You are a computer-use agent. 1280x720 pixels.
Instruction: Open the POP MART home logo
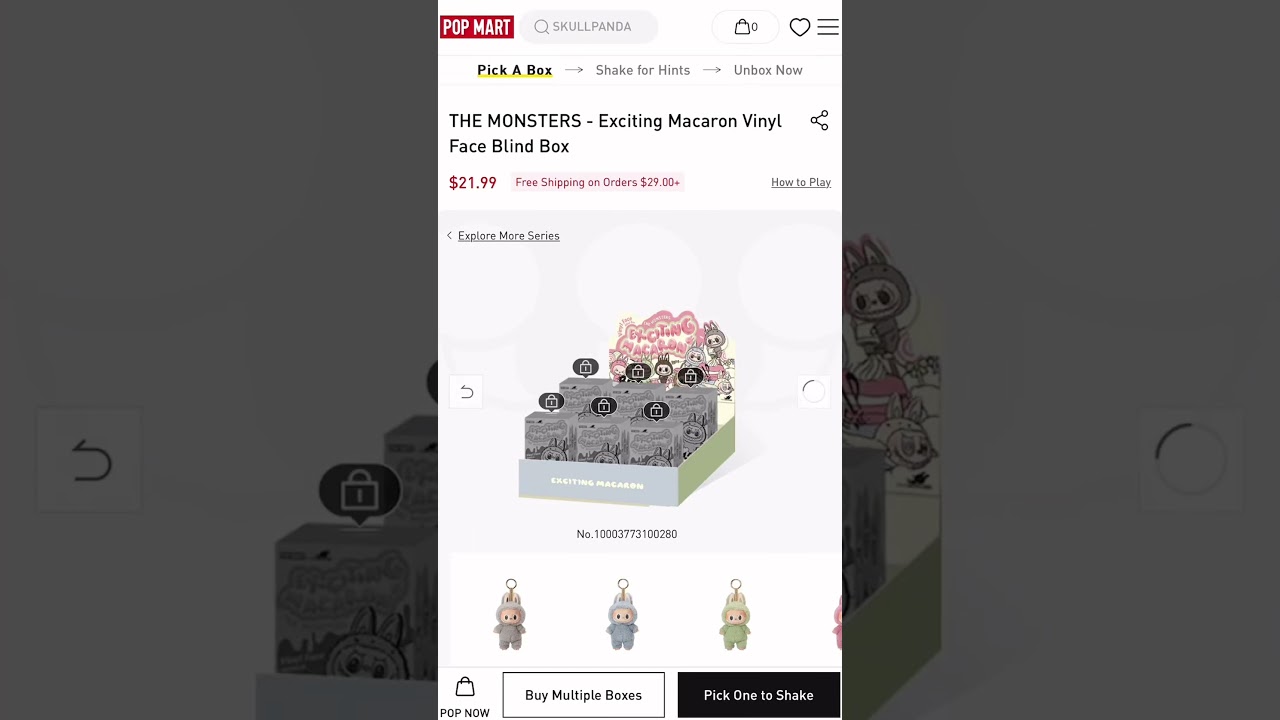click(477, 27)
